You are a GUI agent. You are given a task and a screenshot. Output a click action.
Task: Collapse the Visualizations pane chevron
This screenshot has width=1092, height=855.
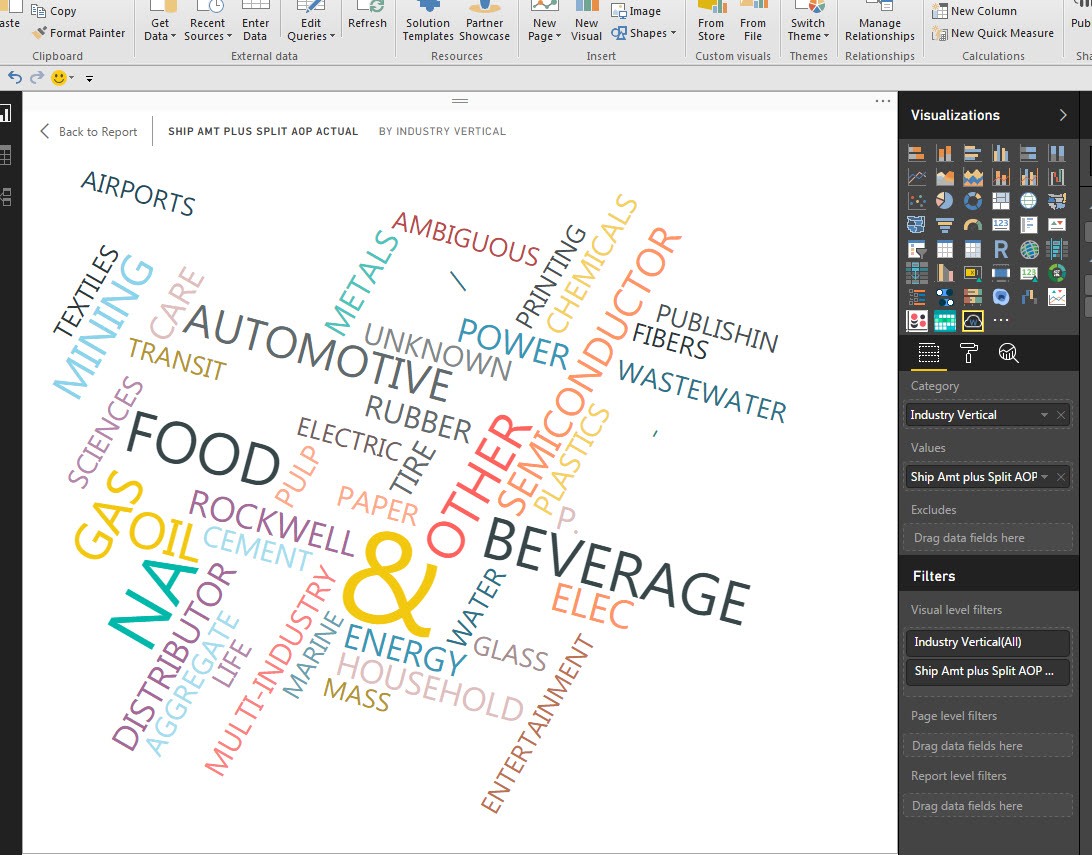(x=1063, y=115)
